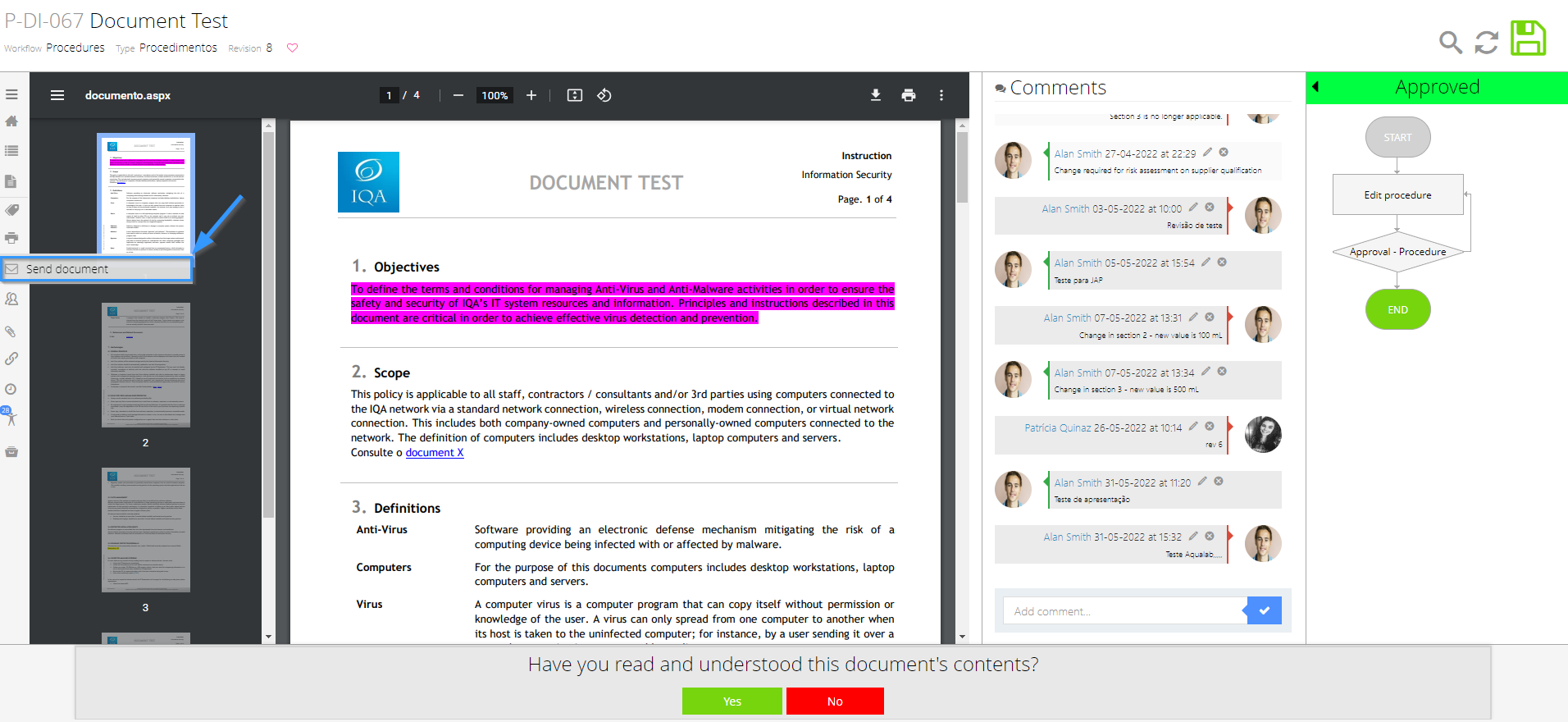Mark document as favorite with heart icon
Screen dimensions: 1568x722
tap(292, 48)
